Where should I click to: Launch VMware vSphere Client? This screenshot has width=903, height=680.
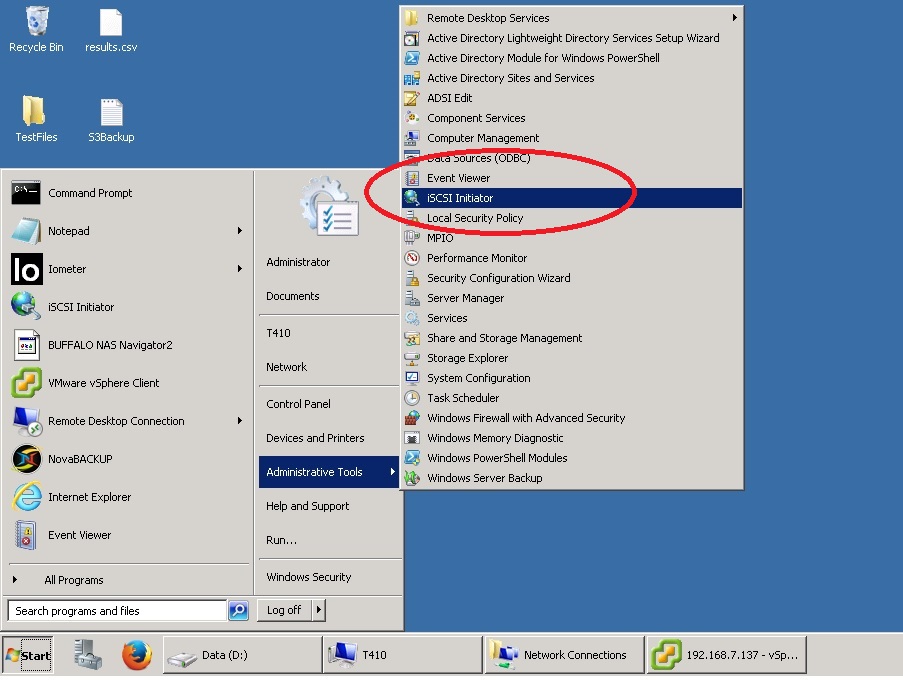point(98,383)
